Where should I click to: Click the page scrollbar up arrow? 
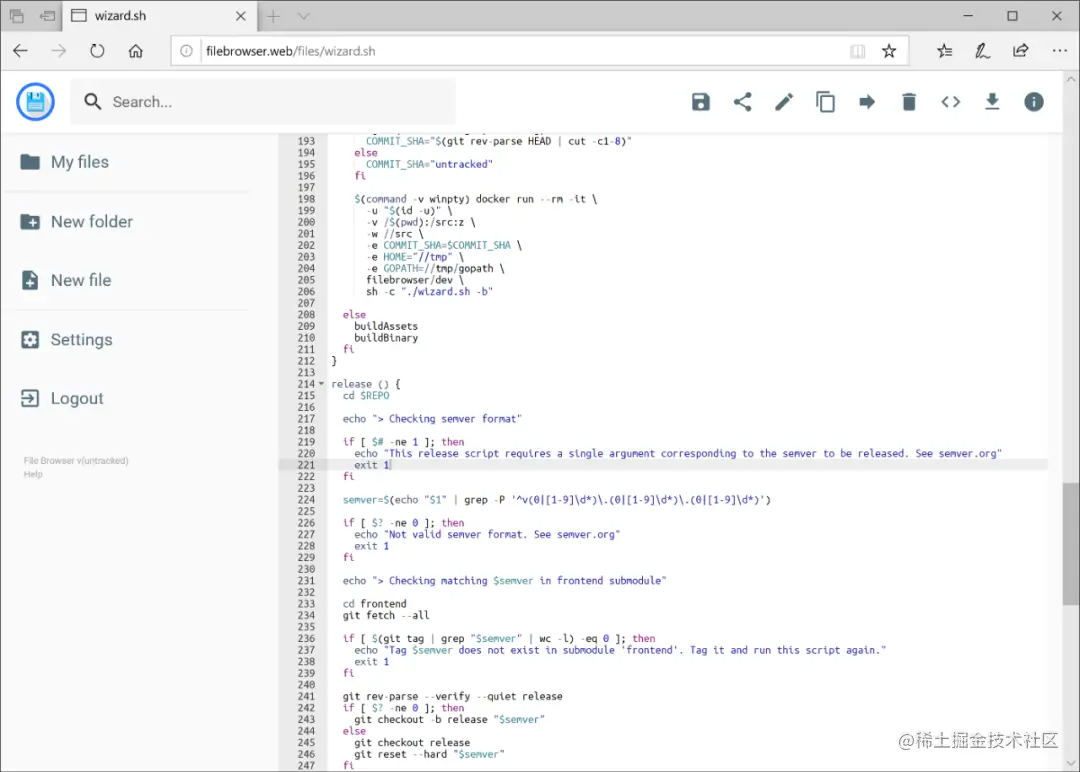(x=1071, y=79)
